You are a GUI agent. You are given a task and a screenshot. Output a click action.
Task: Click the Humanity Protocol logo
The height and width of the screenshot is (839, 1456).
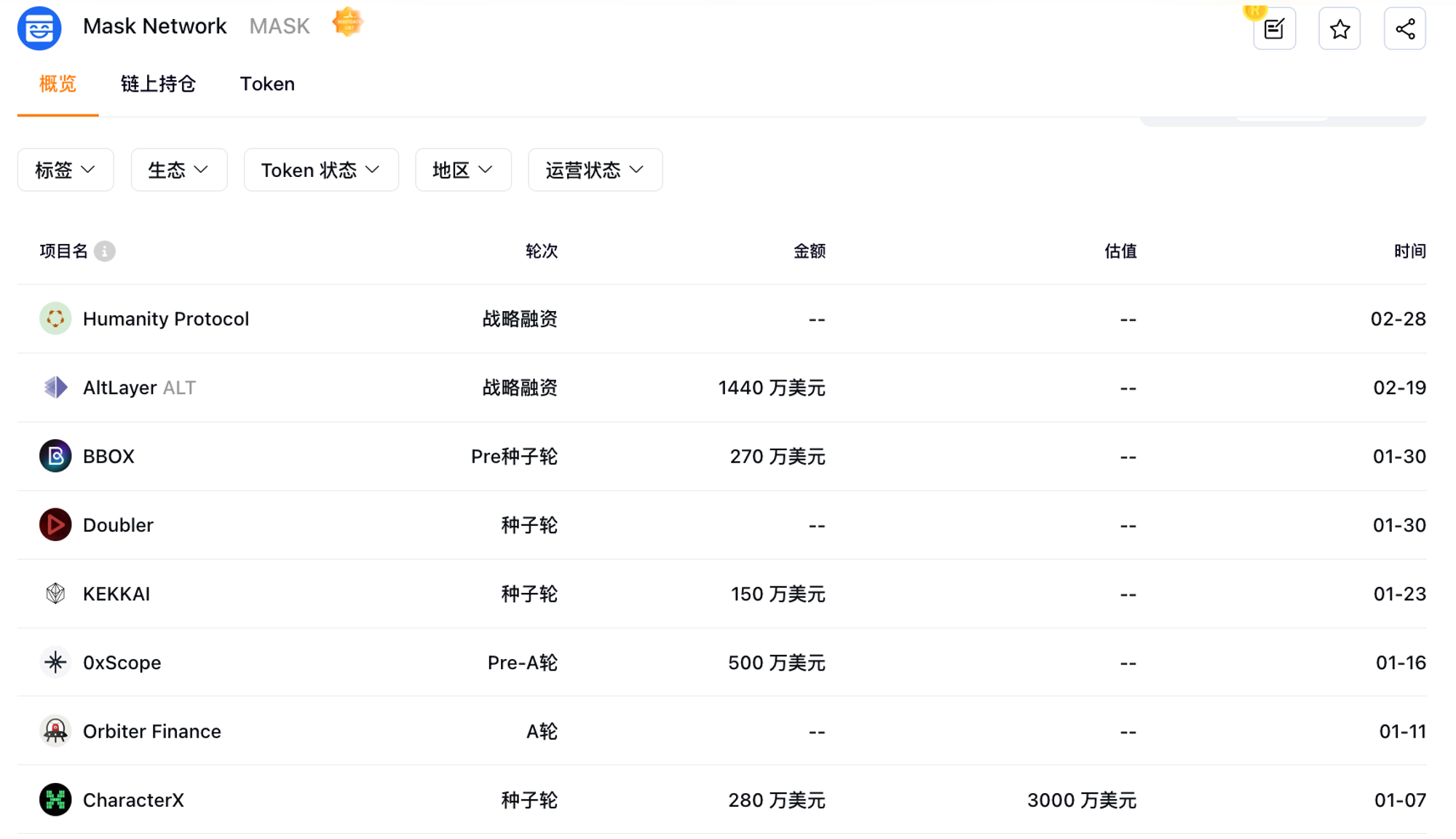click(55, 319)
